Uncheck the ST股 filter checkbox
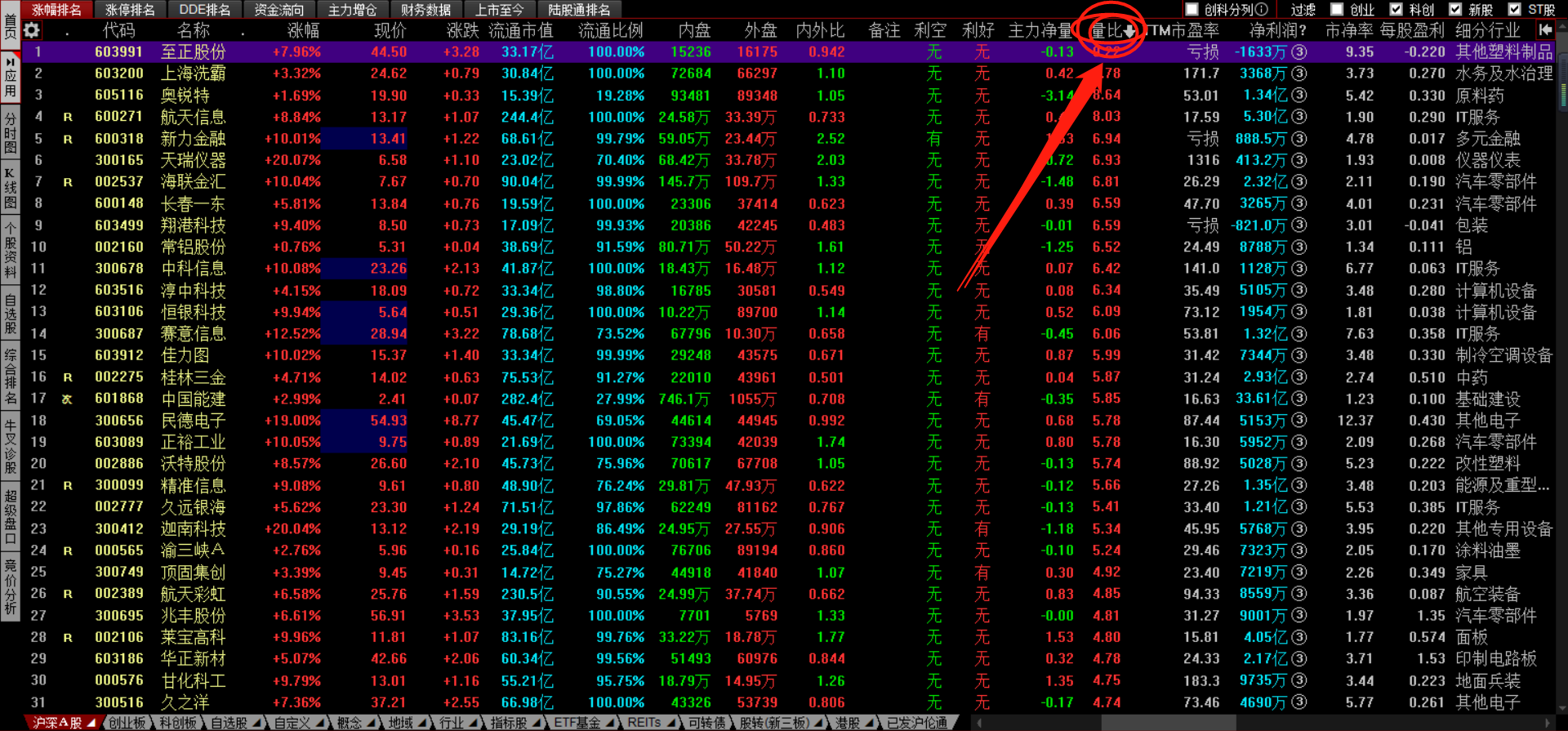 (x=1515, y=10)
